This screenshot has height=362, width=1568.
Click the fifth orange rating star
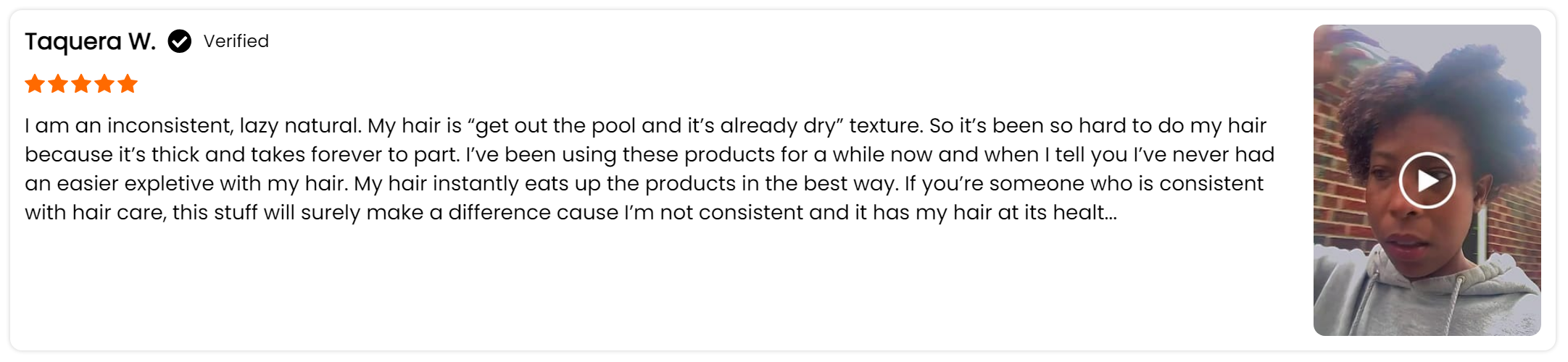[128, 84]
